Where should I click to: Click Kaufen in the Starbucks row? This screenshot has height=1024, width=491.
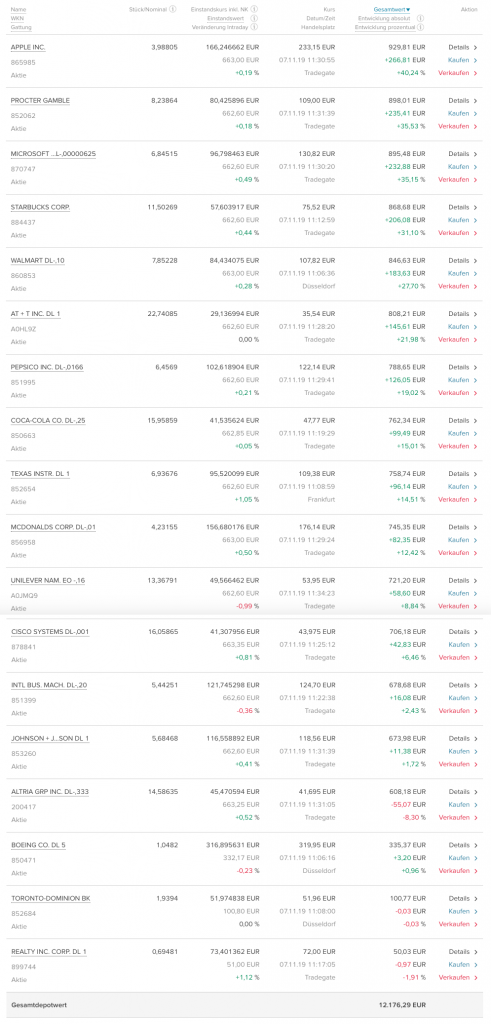(462, 220)
